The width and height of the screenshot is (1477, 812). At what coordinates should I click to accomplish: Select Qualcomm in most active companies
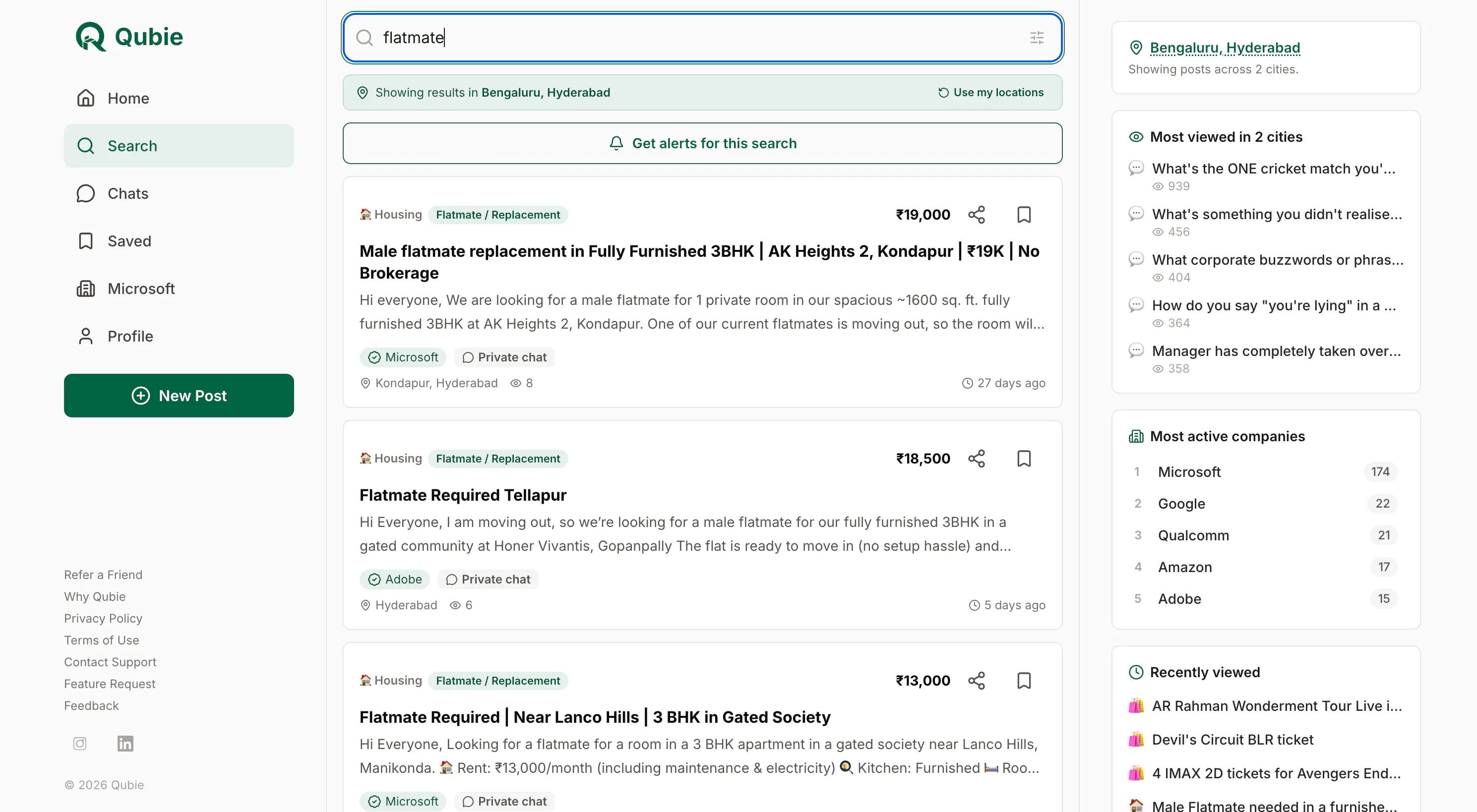pos(1265,535)
